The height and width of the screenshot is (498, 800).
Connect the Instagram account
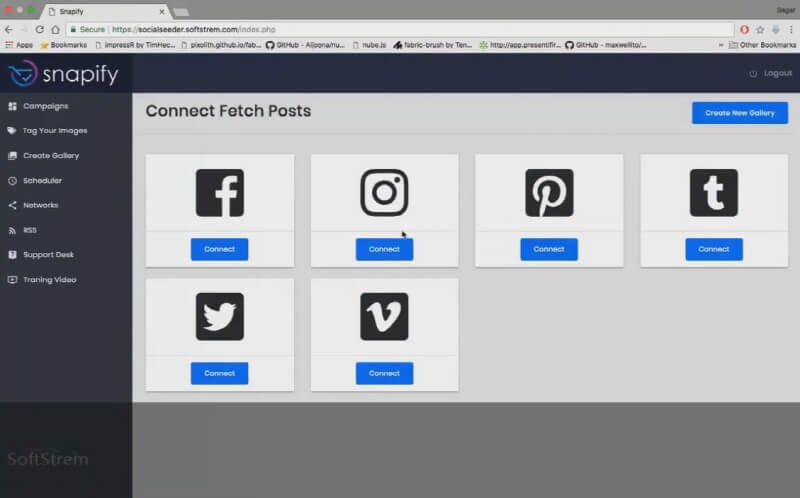click(384, 249)
